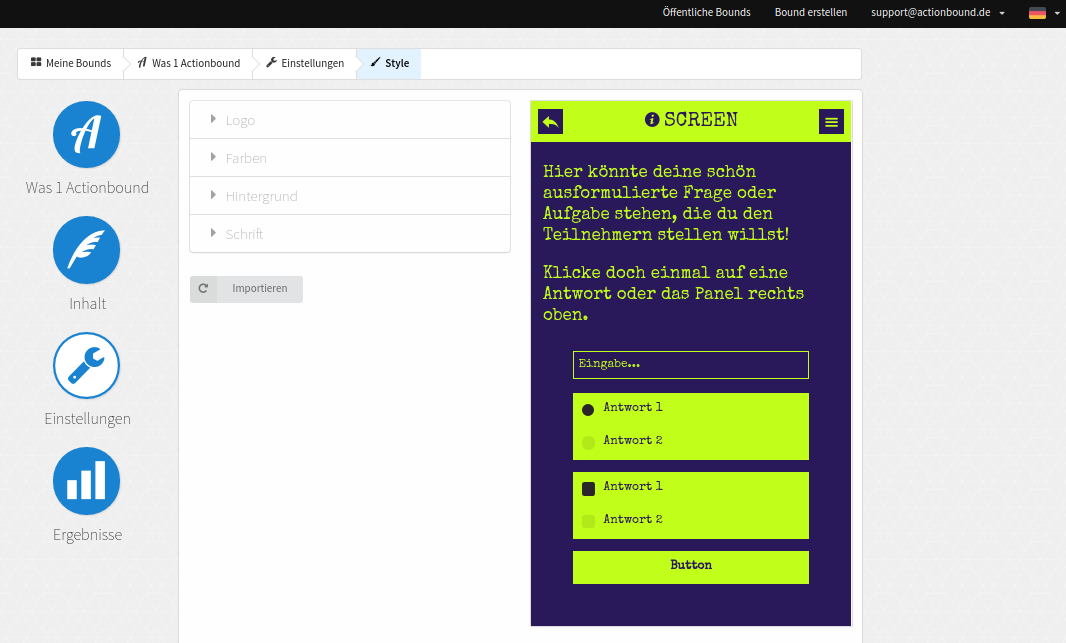Image resolution: width=1066 pixels, height=643 pixels.
Task: Open the Inhalt feather icon
Action: [86, 250]
